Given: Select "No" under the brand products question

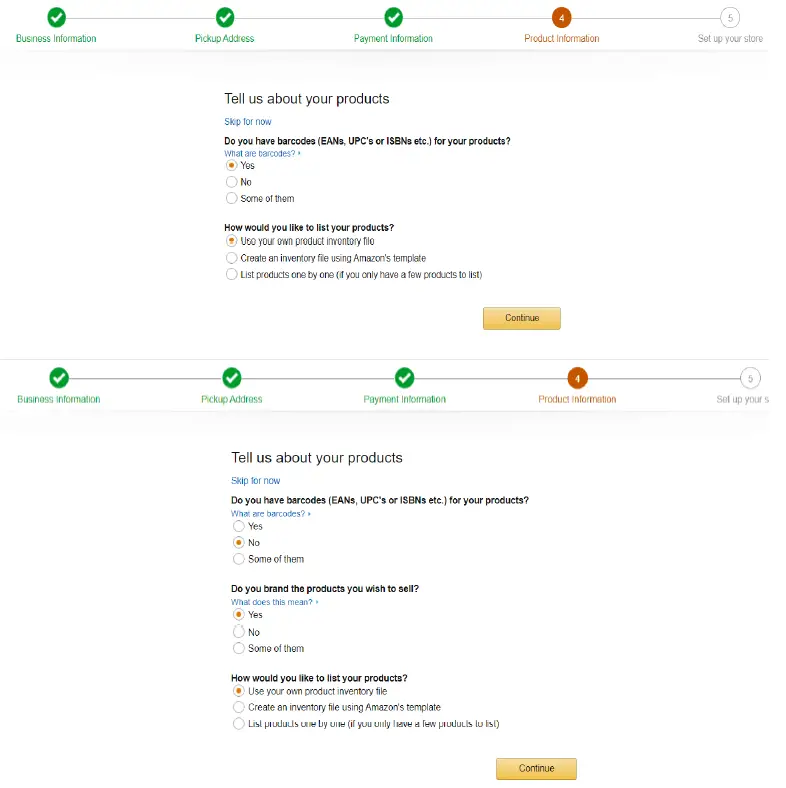Looking at the screenshot, I should 238,632.
